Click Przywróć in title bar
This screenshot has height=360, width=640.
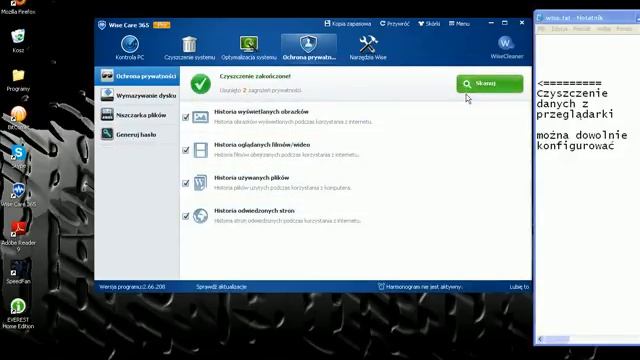coord(395,24)
